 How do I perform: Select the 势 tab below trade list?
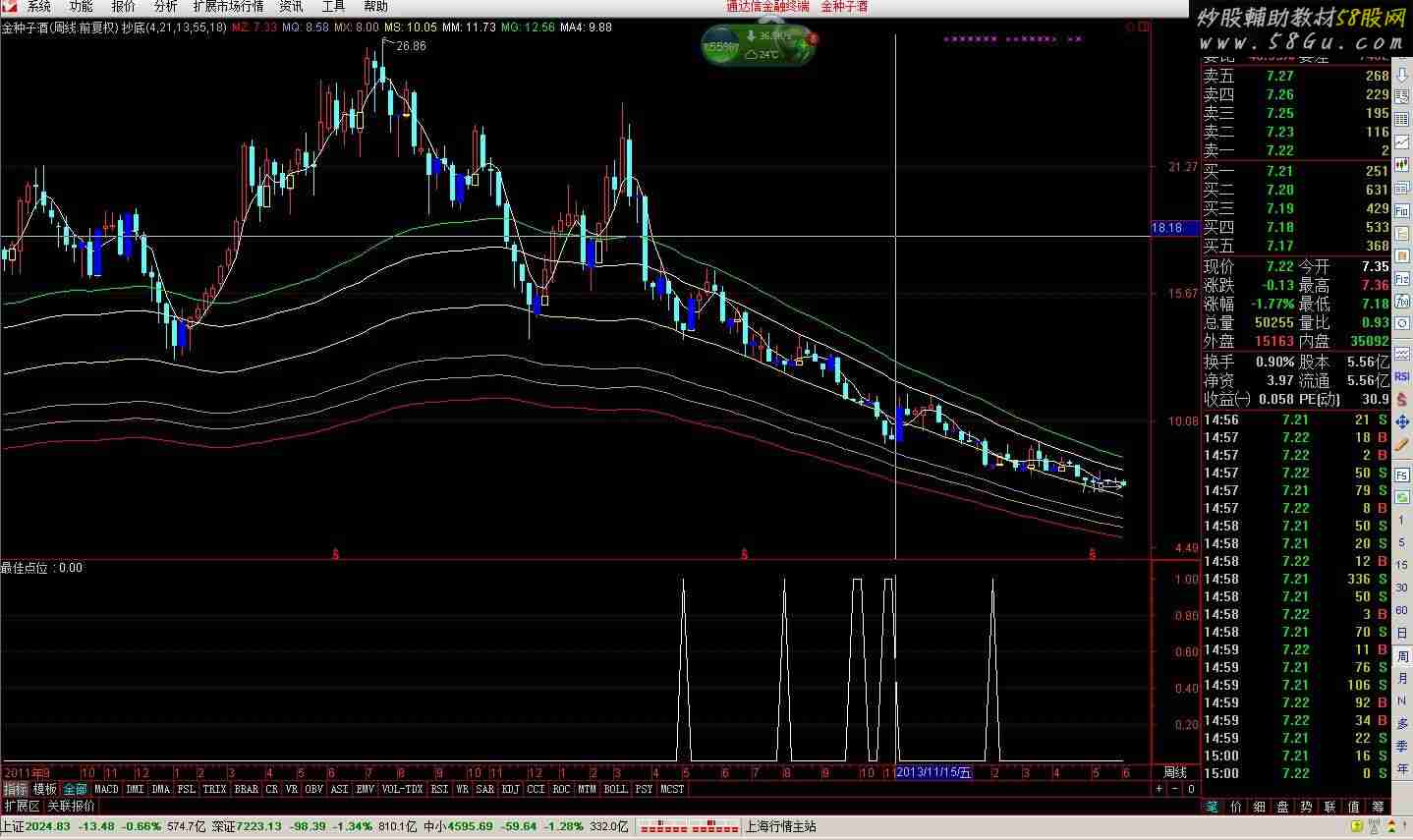1306,807
